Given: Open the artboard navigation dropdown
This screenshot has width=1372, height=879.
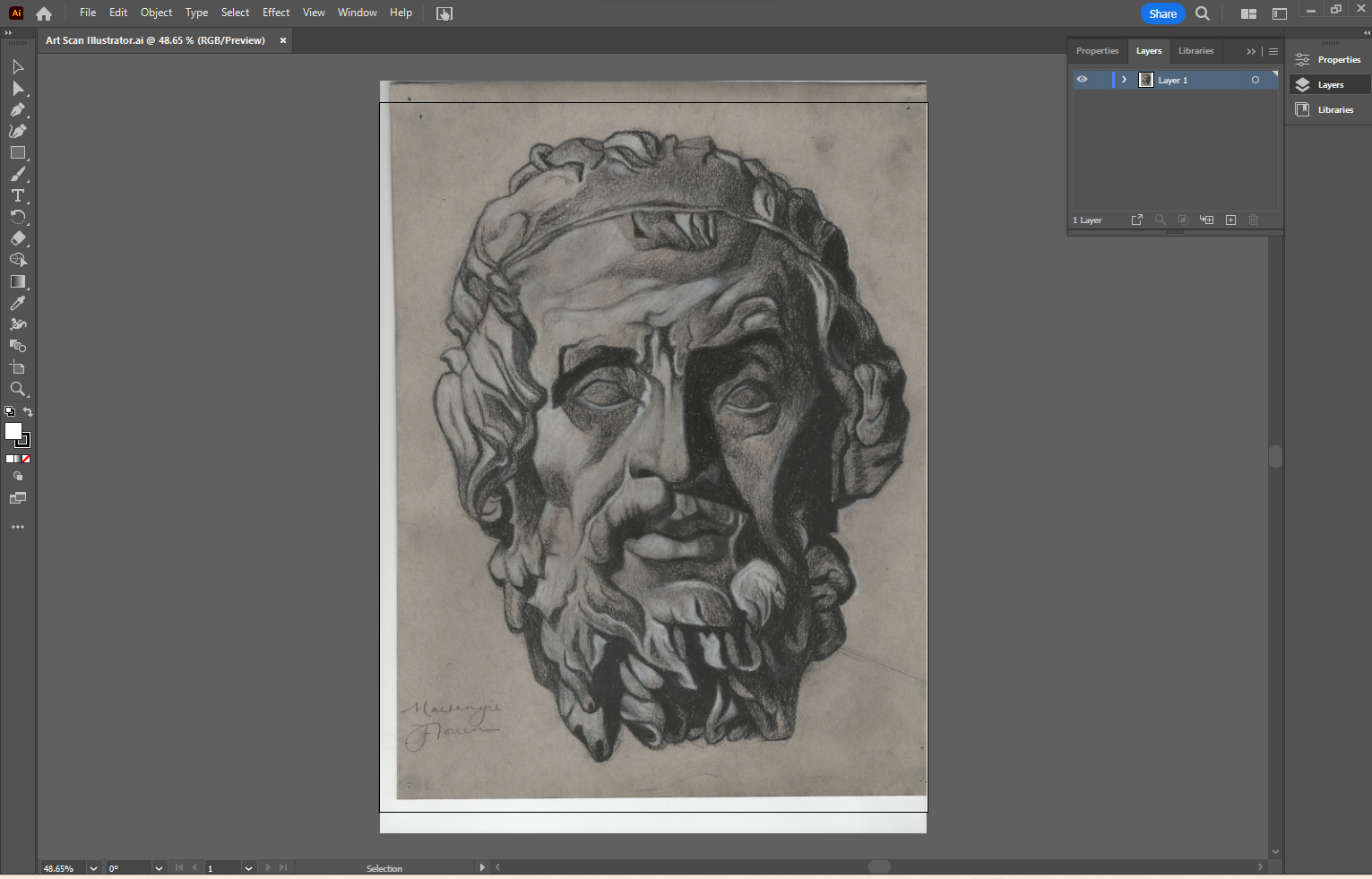Looking at the screenshot, I should (248, 868).
